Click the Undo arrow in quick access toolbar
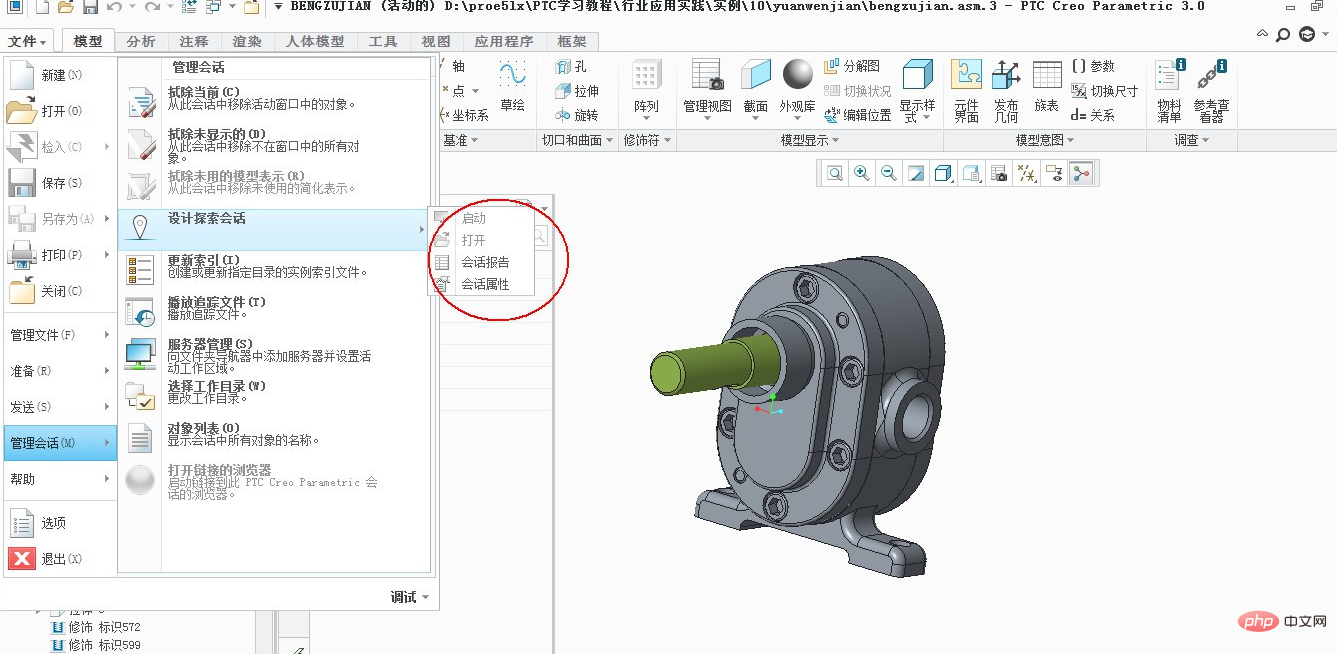Viewport: 1337px width, 654px height. click(x=113, y=7)
